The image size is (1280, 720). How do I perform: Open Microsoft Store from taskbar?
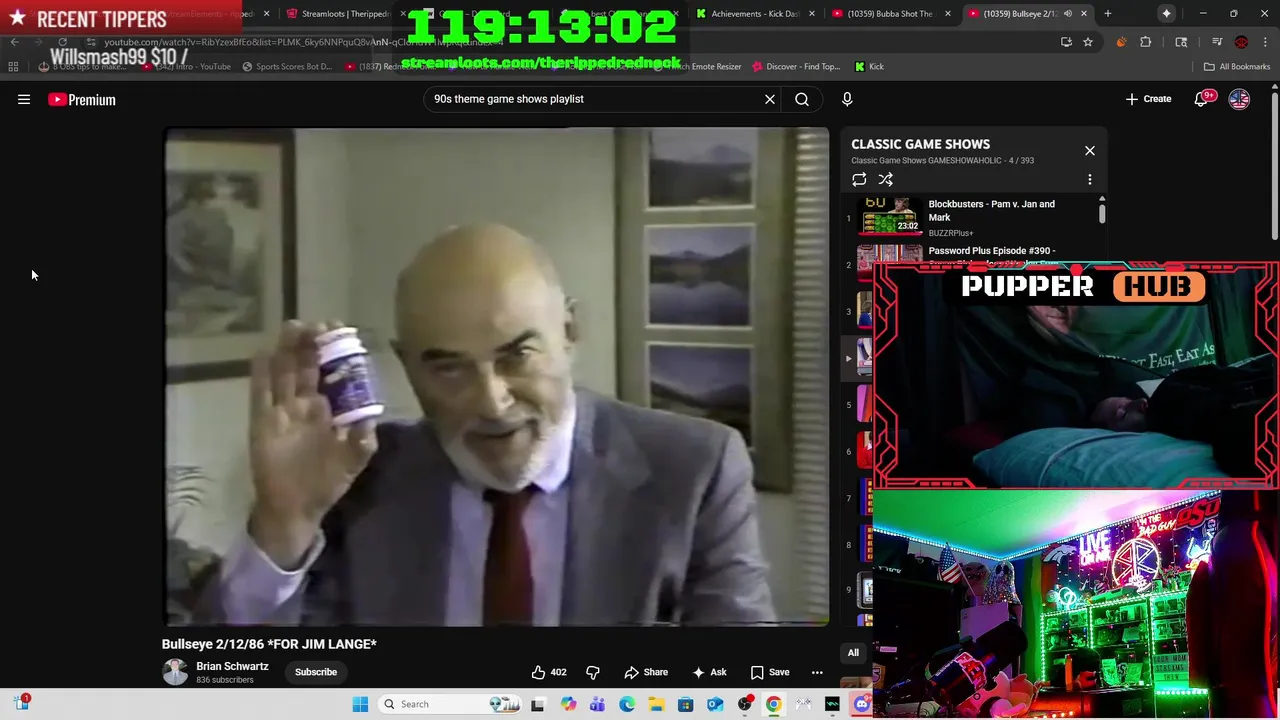[686, 704]
